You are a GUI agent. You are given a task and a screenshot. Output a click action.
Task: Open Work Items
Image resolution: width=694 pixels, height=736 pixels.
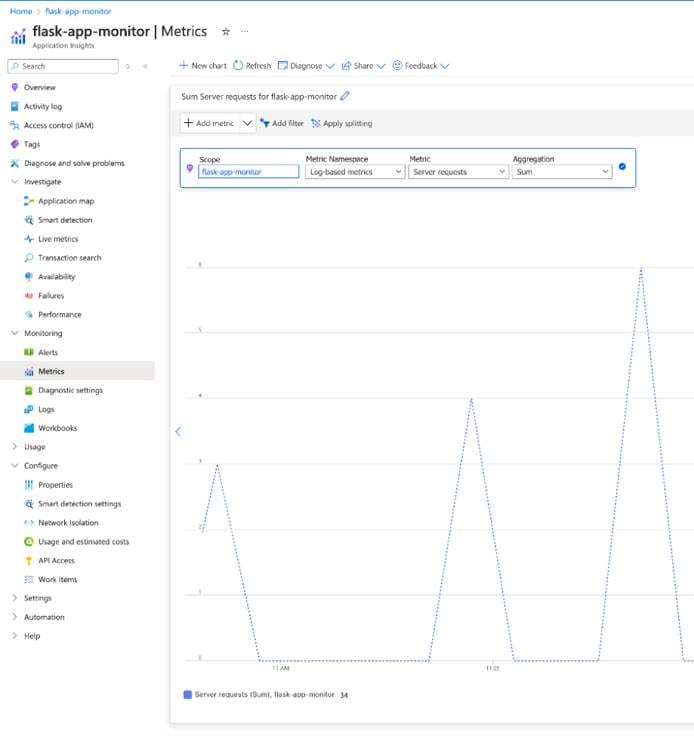click(x=58, y=579)
